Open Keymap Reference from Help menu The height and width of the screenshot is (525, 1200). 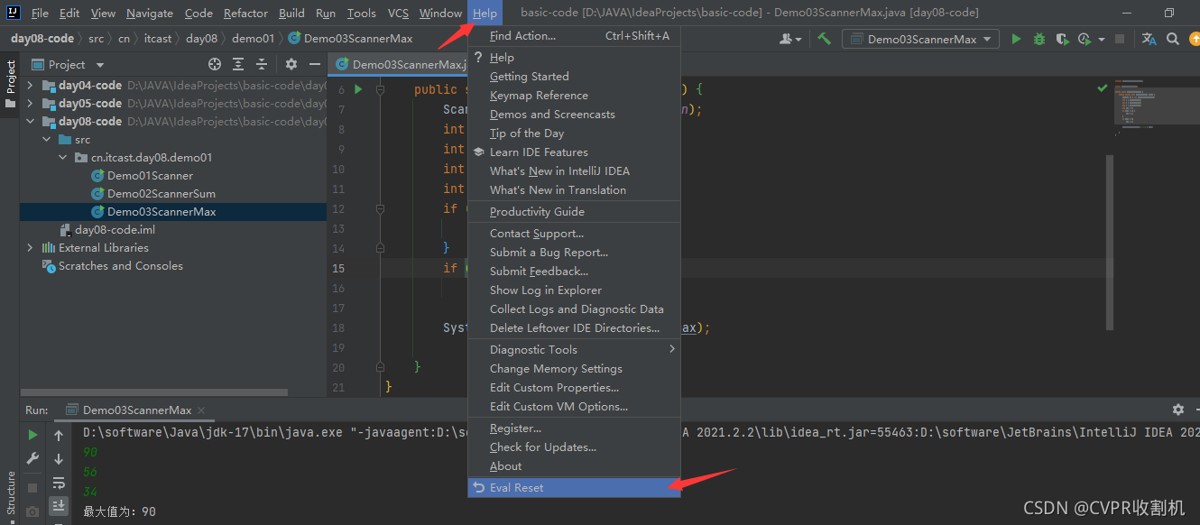[x=574, y=96]
